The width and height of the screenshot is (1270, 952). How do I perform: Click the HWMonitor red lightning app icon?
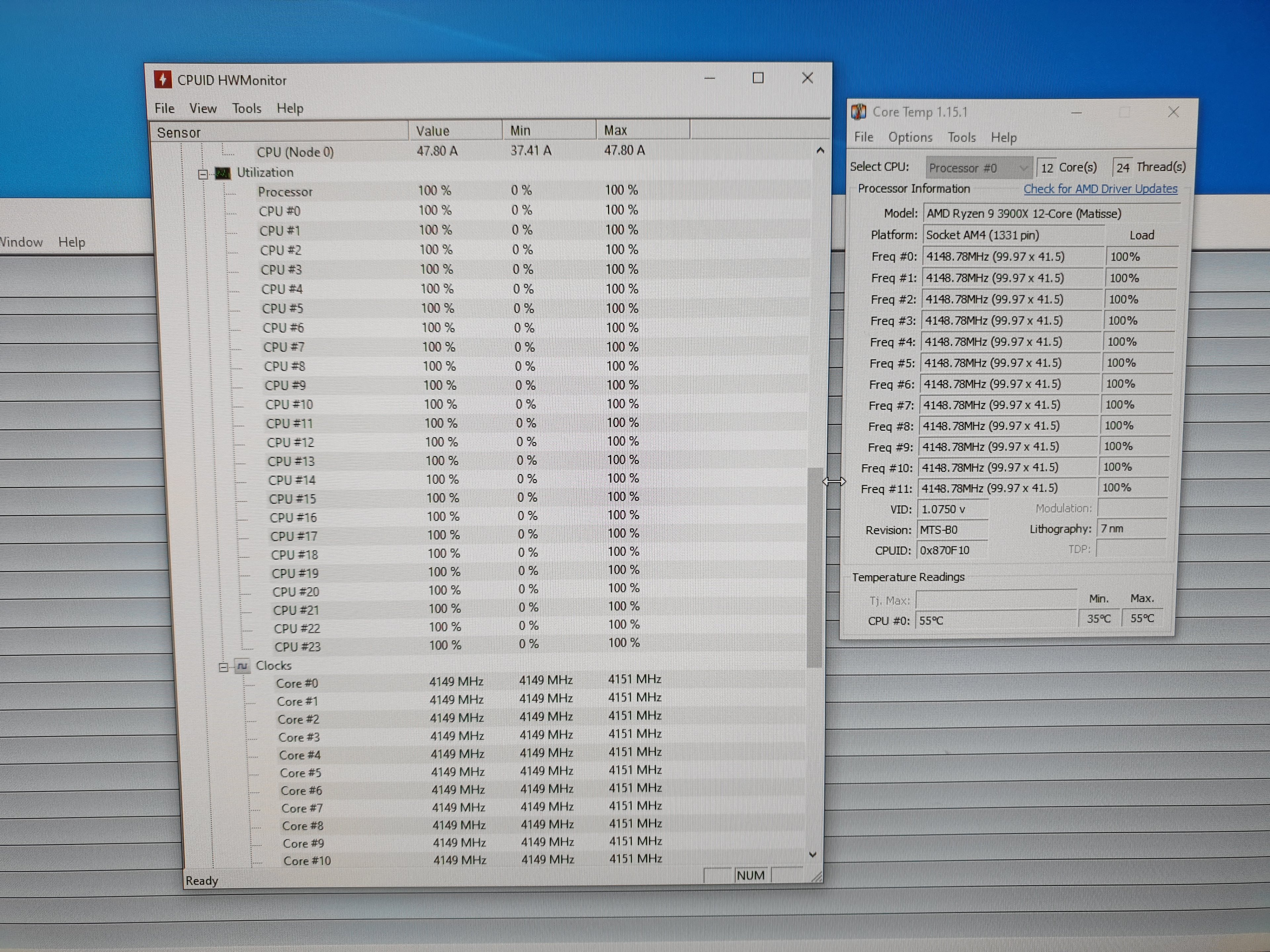pyautogui.click(x=163, y=79)
